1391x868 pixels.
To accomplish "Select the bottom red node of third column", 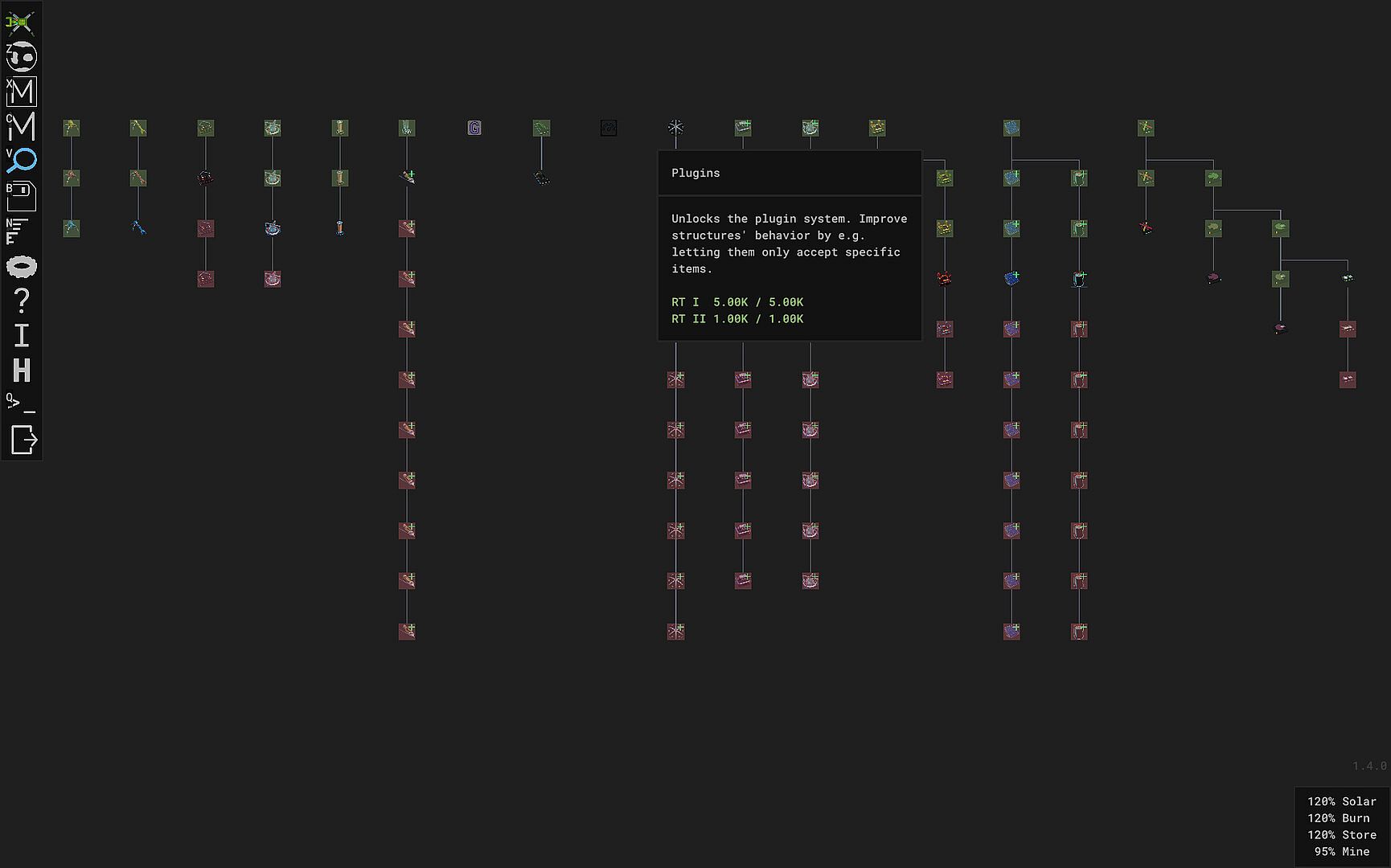I will click(x=206, y=279).
